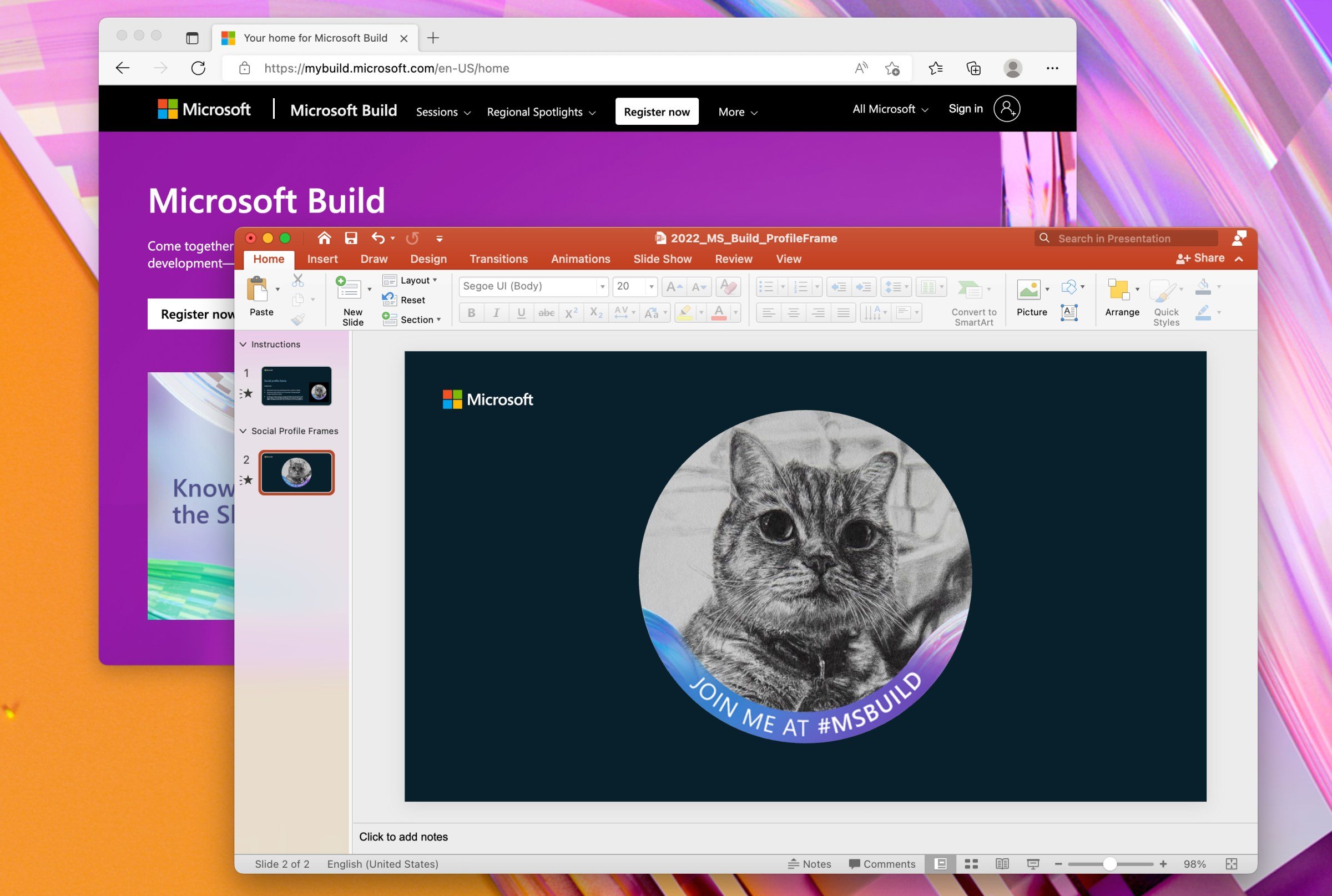The width and height of the screenshot is (1332, 896).
Task: Toggle the Notes pane button
Action: [810, 864]
